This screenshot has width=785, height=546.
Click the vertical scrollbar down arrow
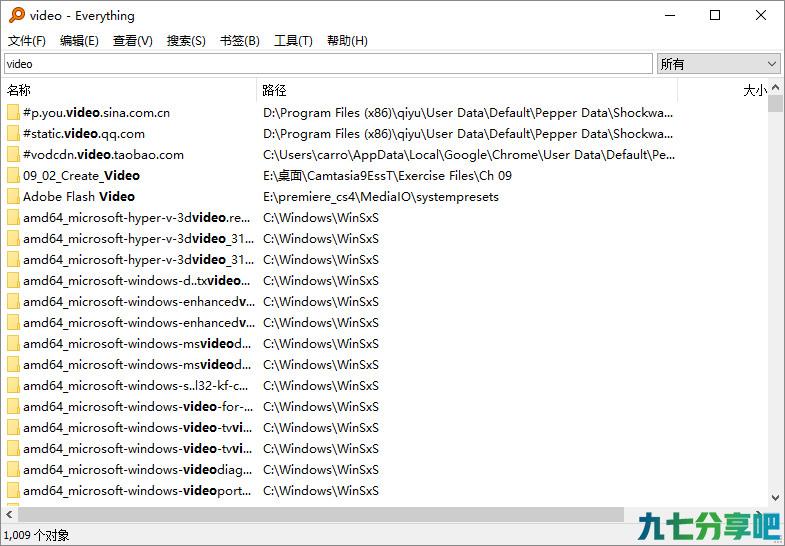click(x=775, y=497)
